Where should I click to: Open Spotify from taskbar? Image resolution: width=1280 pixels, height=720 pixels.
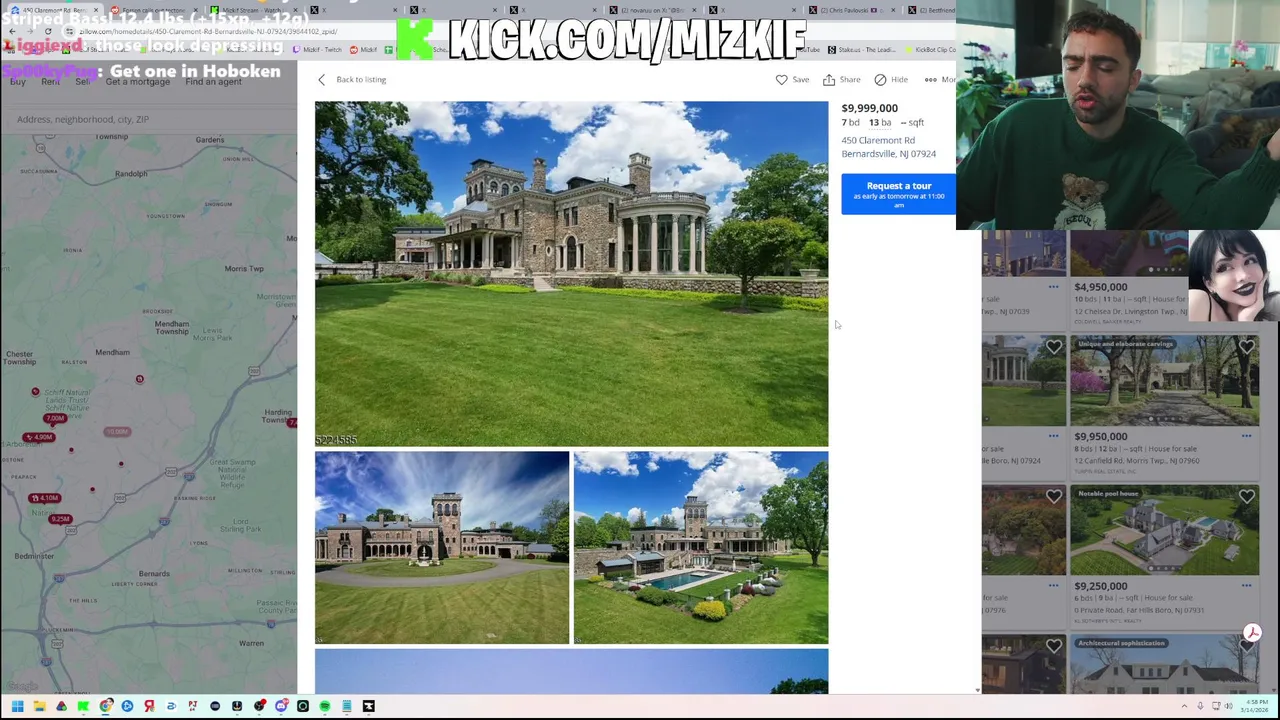pyautogui.click(x=325, y=706)
